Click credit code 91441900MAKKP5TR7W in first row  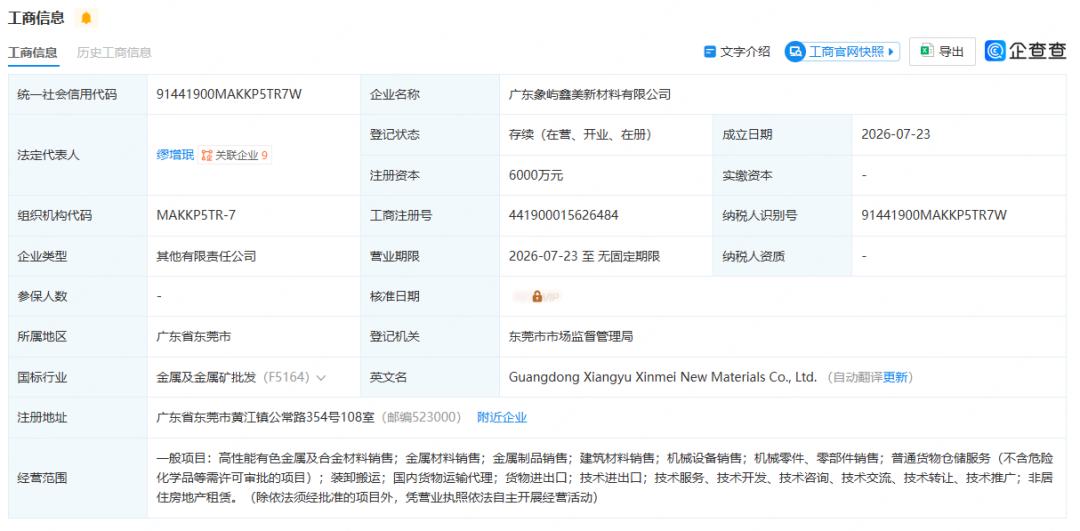pyautogui.click(x=229, y=95)
